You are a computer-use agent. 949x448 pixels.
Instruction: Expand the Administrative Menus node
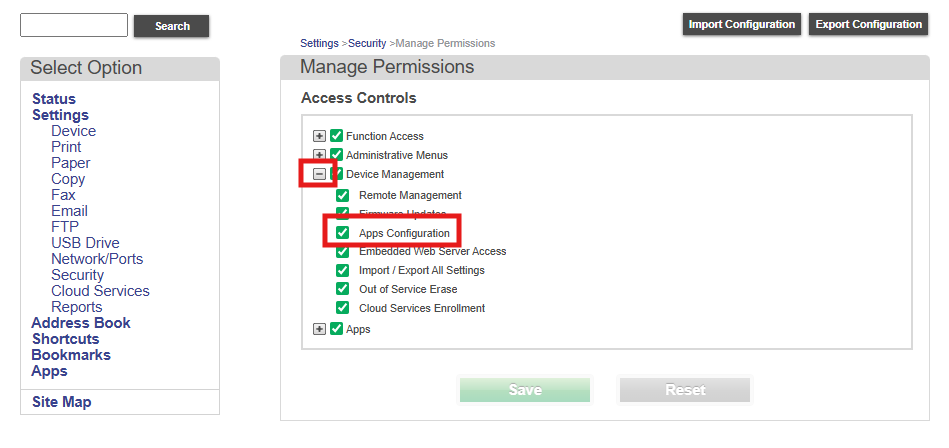(320, 155)
